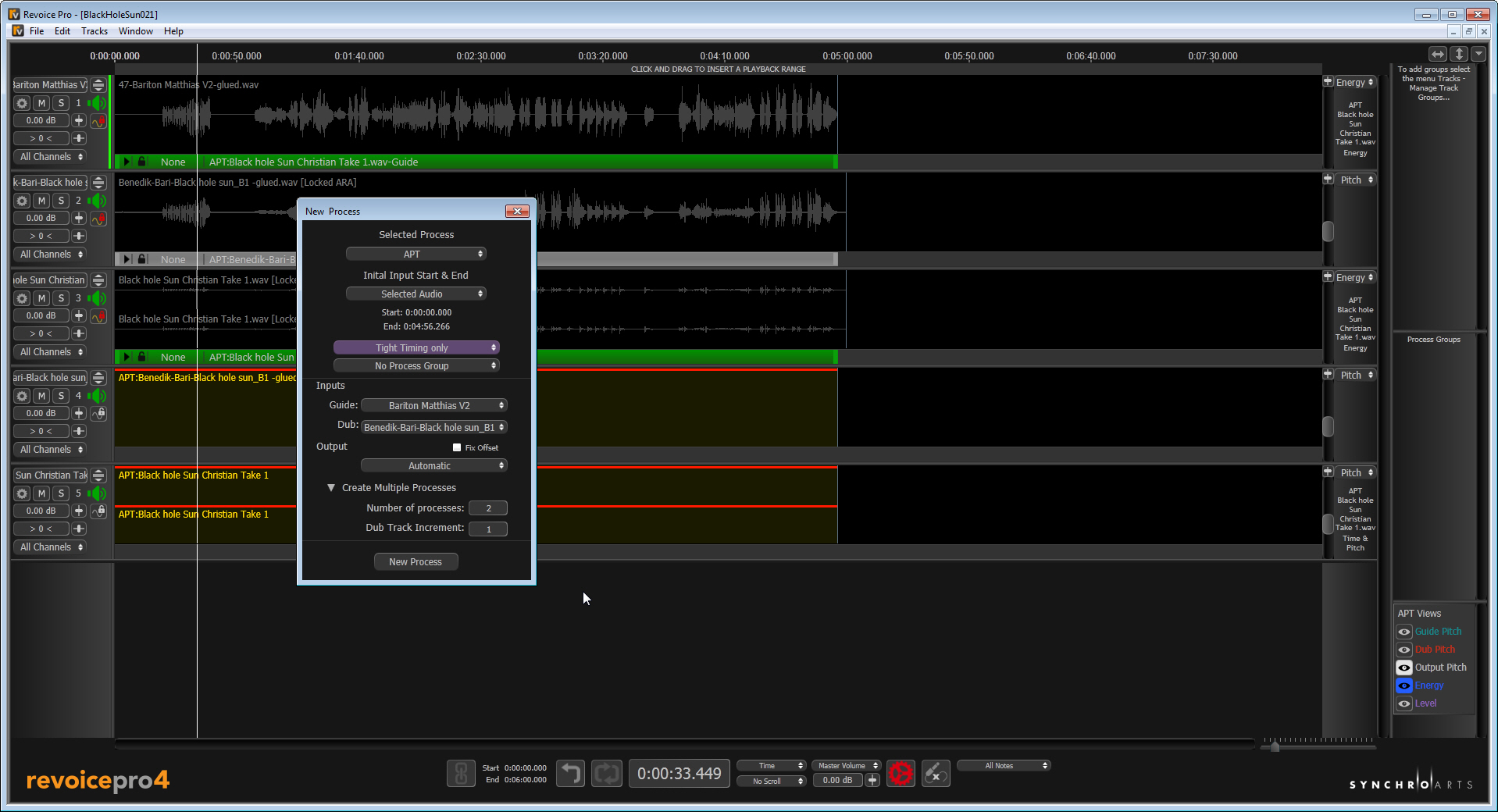1498x812 pixels.
Task: Click the Number of processes input field
Action: click(x=488, y=508)
